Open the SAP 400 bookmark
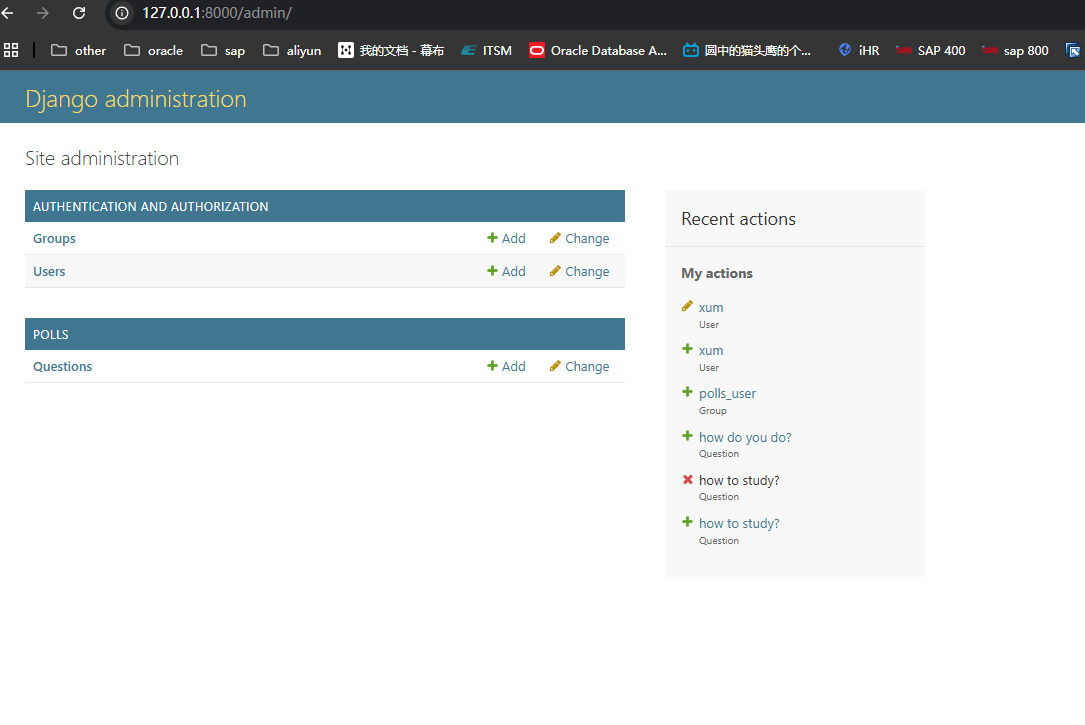Image resolution: width=1085 pixels, height=725 pixels. coord(930,50)
